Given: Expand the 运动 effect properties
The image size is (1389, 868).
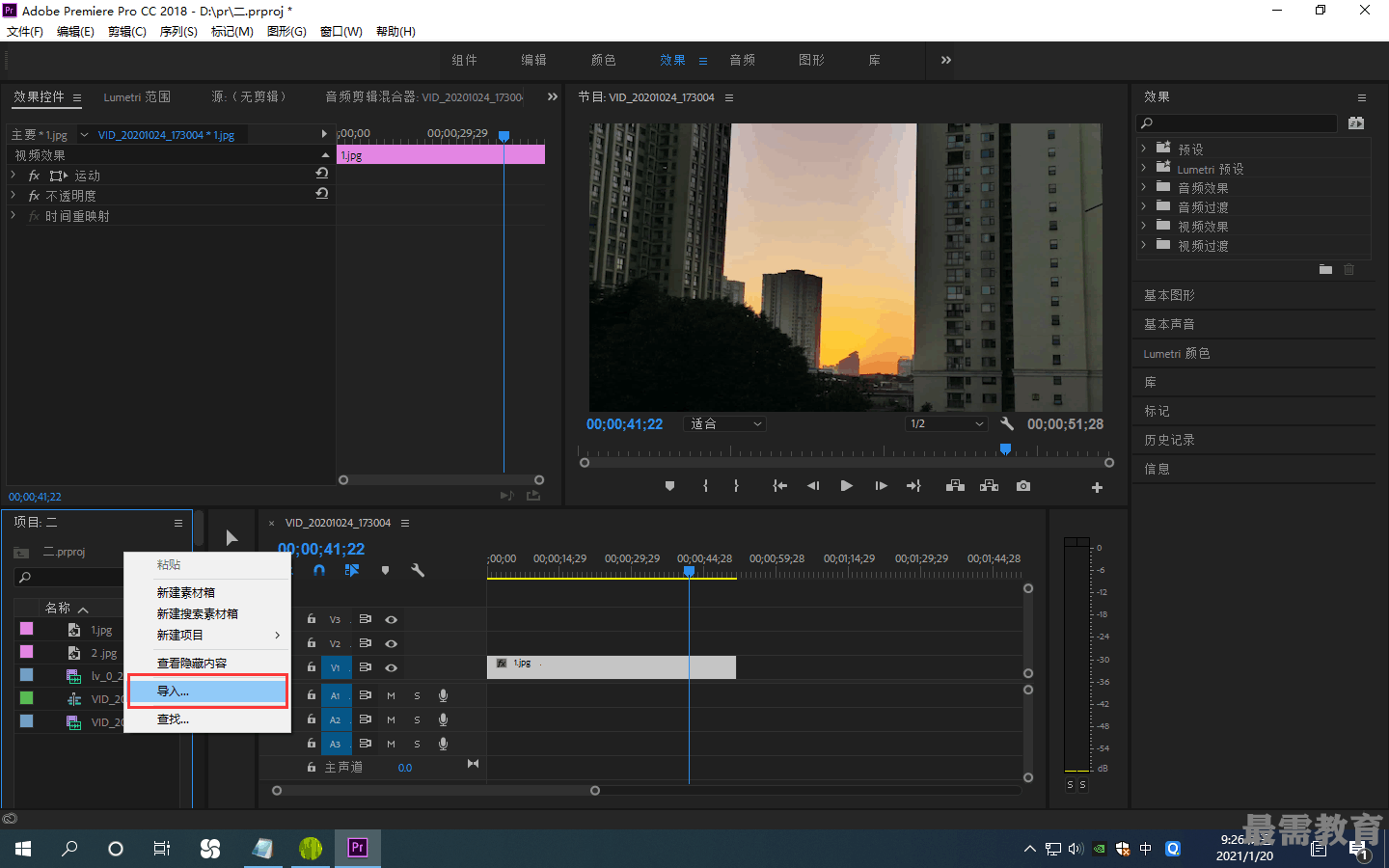Looking at the screenshot, I should coord(14,175).
